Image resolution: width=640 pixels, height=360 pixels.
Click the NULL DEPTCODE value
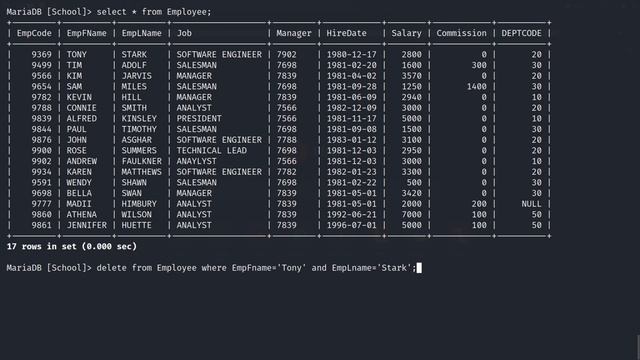point(531,204)
